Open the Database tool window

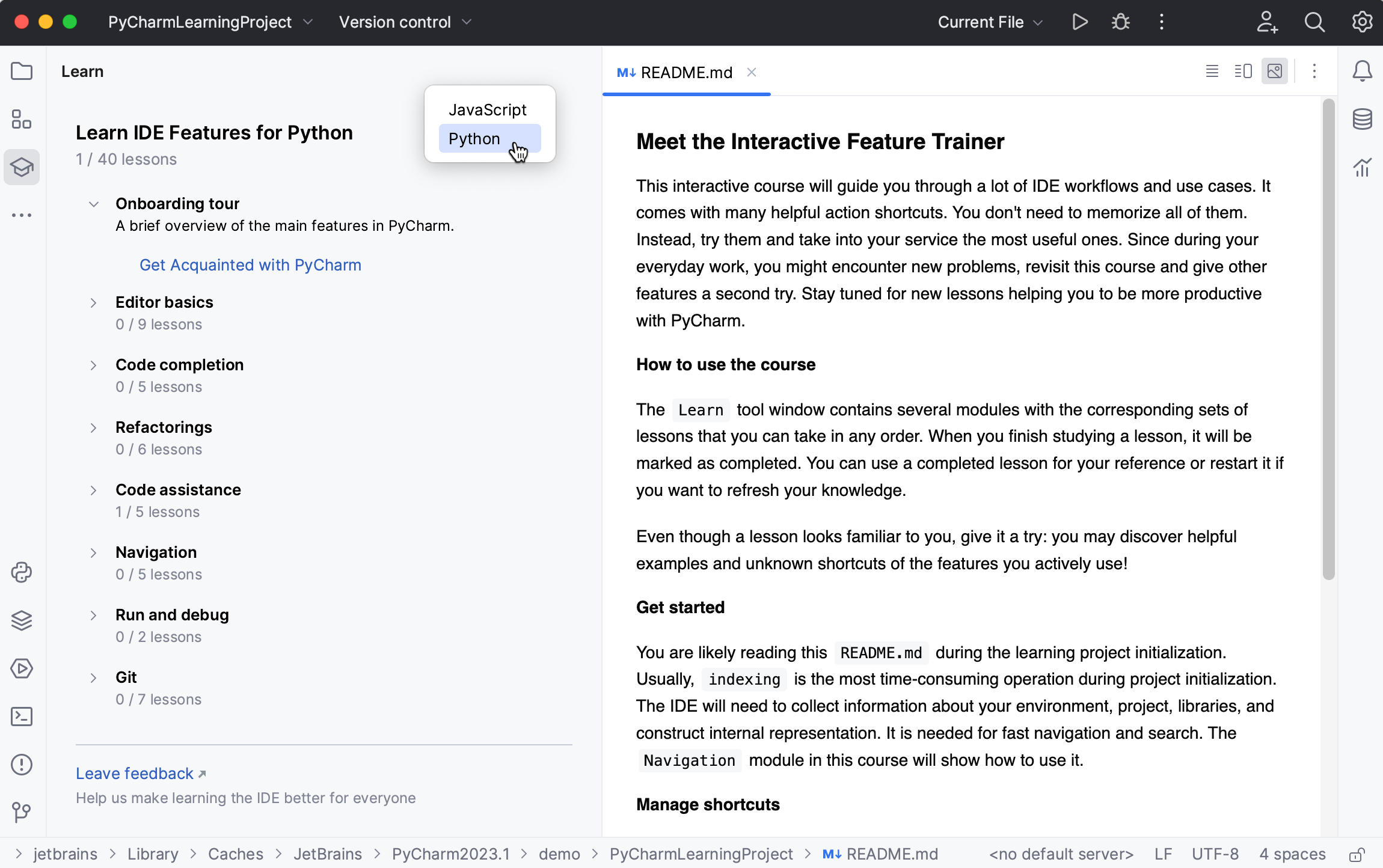click(x=1362, y=119)
